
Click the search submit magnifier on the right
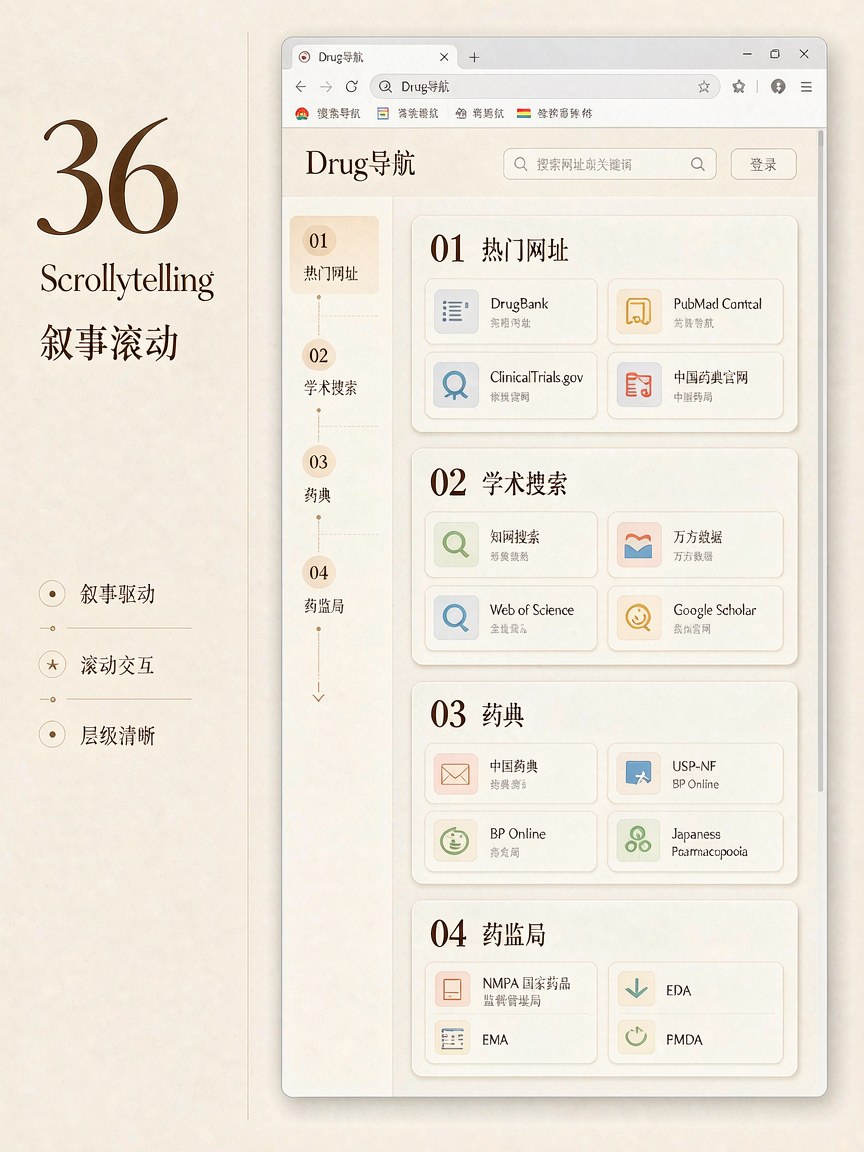click(x=697, y=164)
